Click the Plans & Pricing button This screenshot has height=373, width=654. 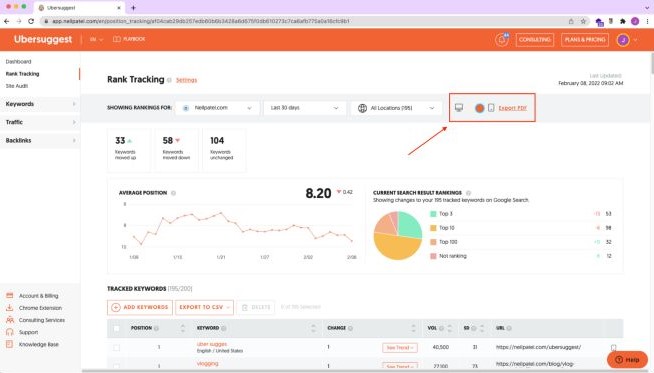pos(585,40)
